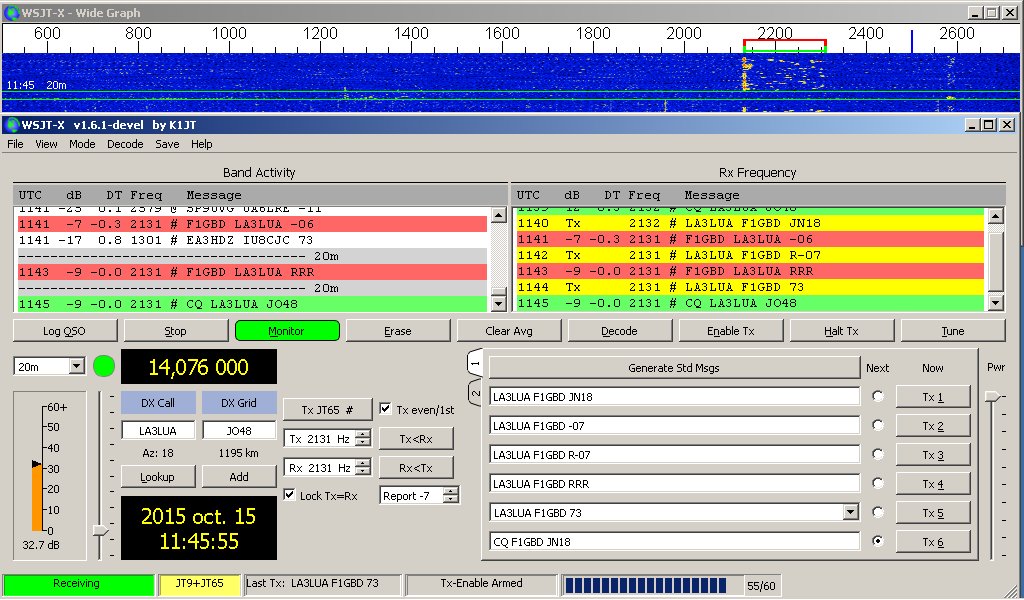Viewport: 1024px width, 600px height.
Task: Click the red-green frequency marker on the Wide Graph scale
Action: coord(784,45)
